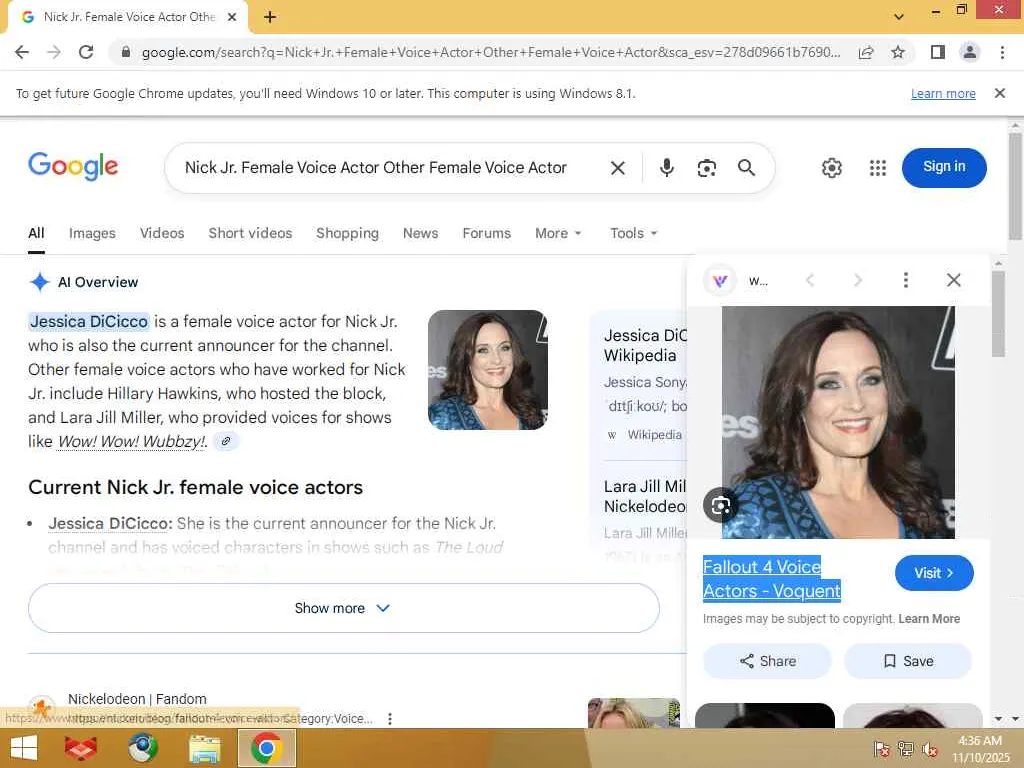Open Fandom result options menu
Screen dimensions: 1024x768
pyautogui.click(x=390, y=718)
